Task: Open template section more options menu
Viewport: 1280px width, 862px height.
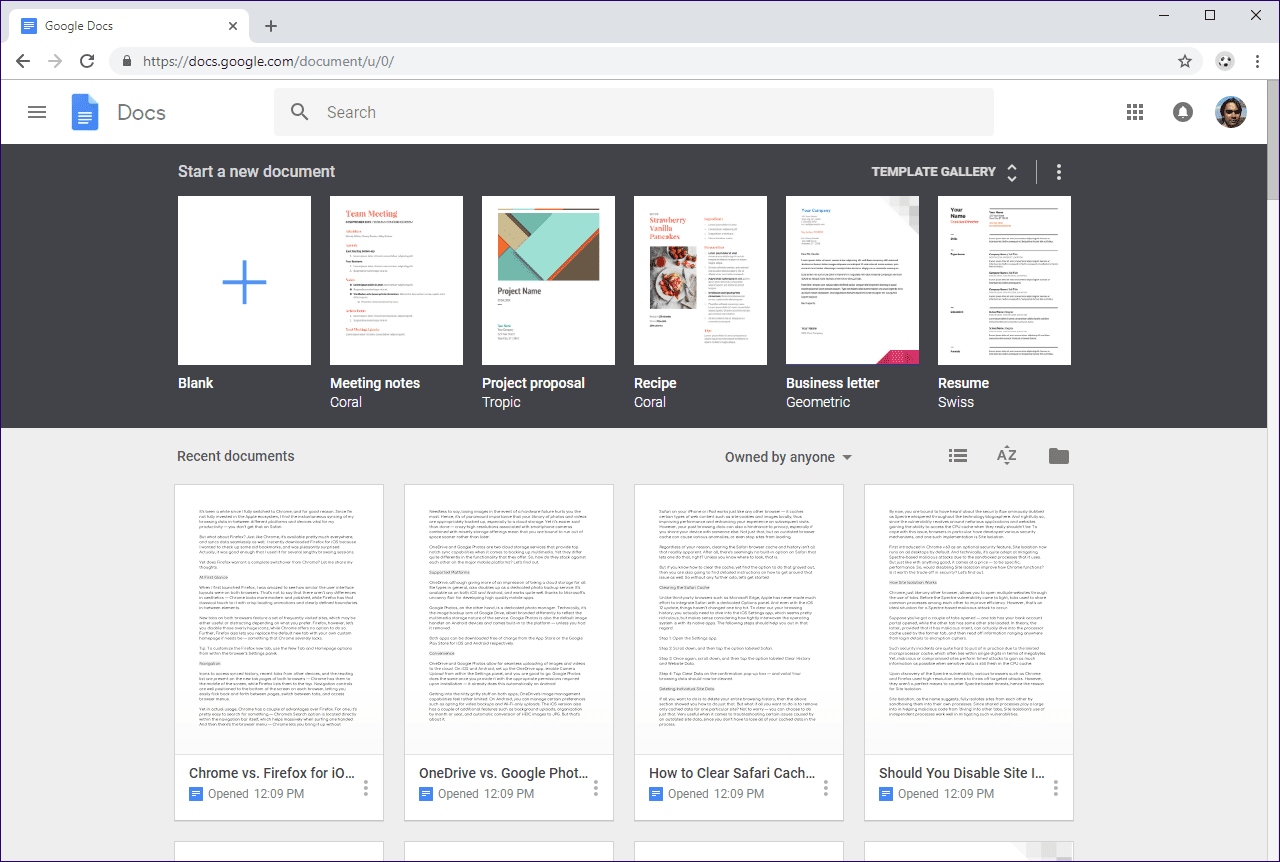Action: click(1059, 172)
